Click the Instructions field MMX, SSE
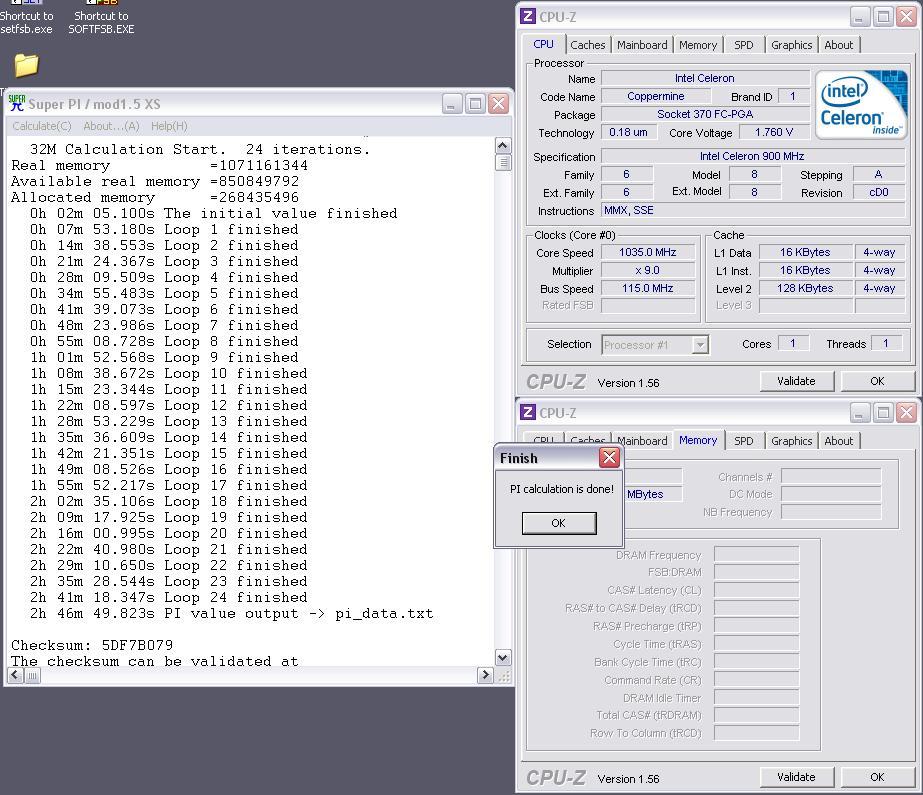 (x=752, y=210)
